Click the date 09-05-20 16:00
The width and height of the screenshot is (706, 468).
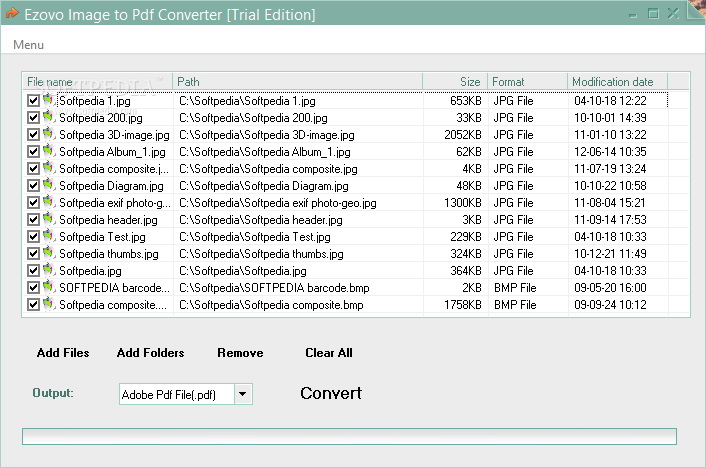pos(610,287)
